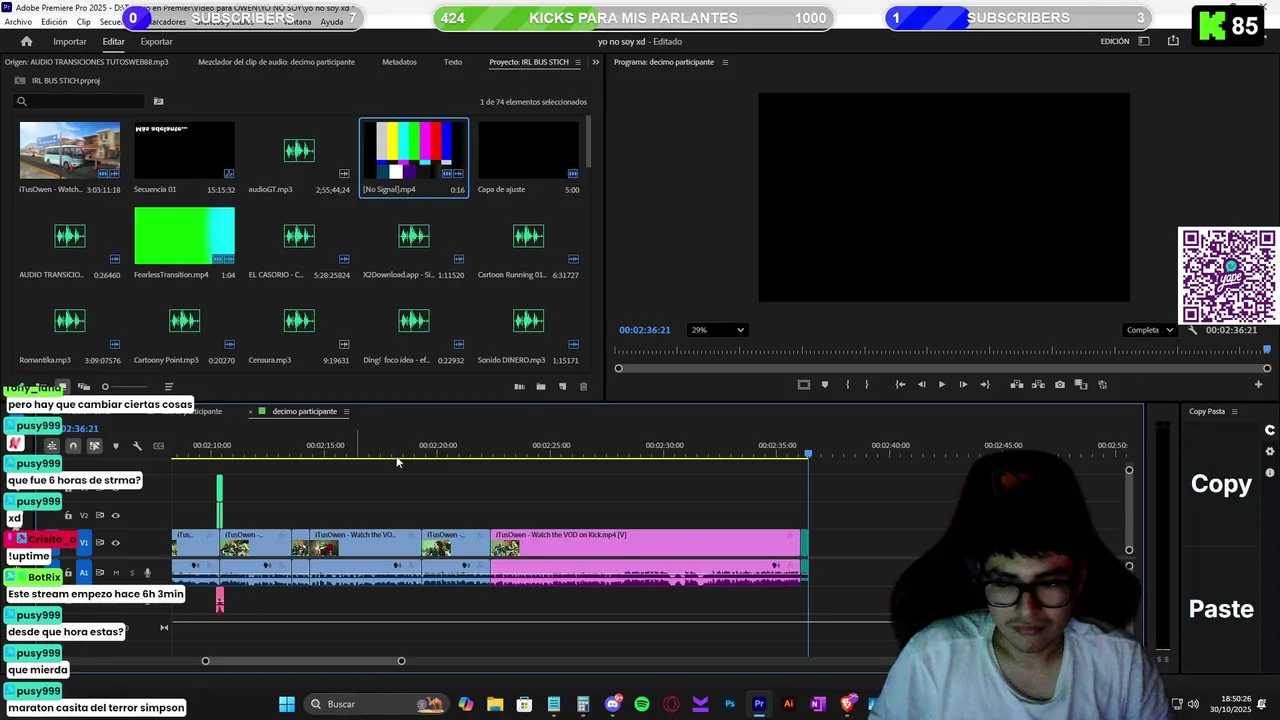Click the Extract button in Program monitor

click(x=1038, y=384)
